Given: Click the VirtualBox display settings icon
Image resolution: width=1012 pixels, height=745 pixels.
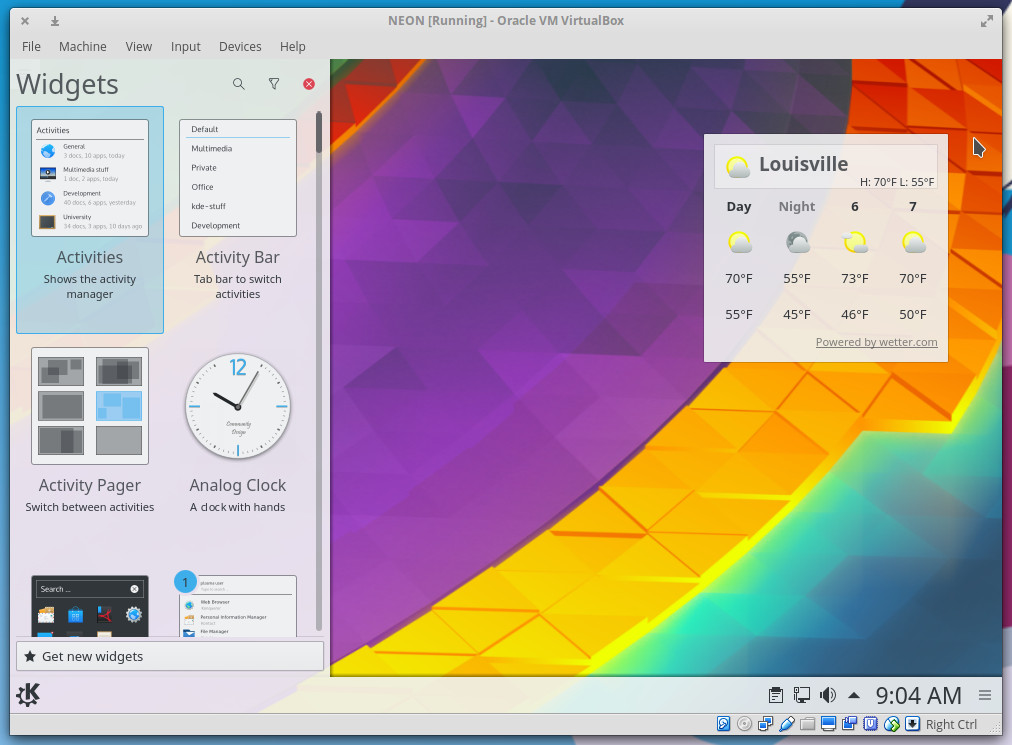Looking at the screenshot, I should pos(829,724).
